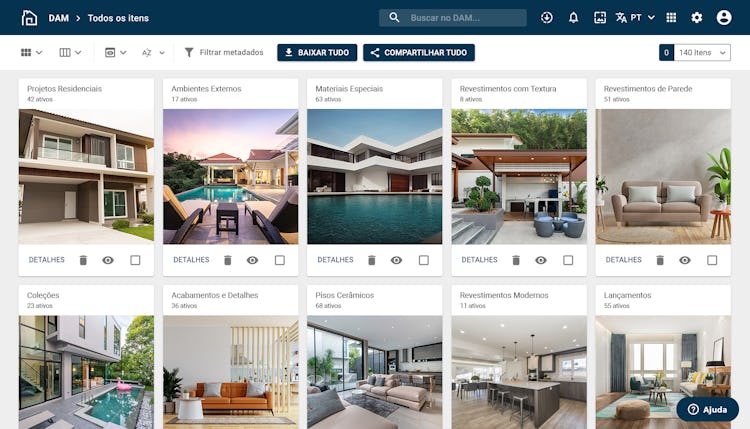The height and width of the screenshot is (429, 750).
Task: Expand the AZ sort order dropdown
Action: tap(153, 53)
